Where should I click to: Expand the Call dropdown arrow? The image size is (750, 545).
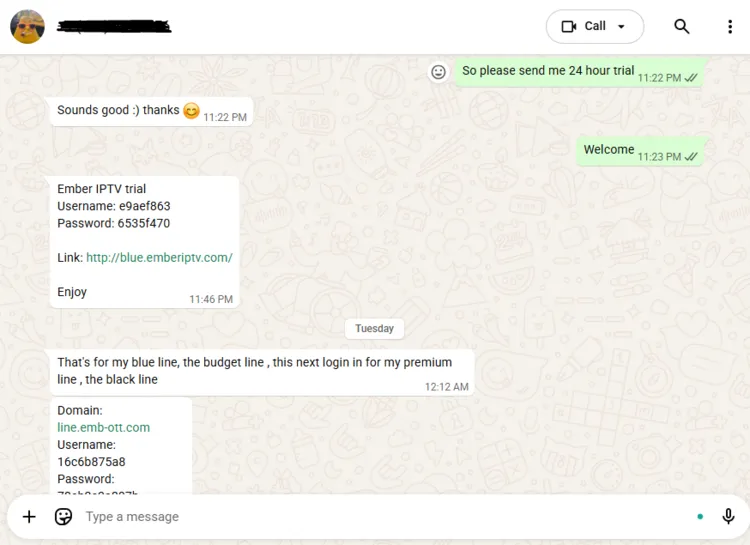622,27
